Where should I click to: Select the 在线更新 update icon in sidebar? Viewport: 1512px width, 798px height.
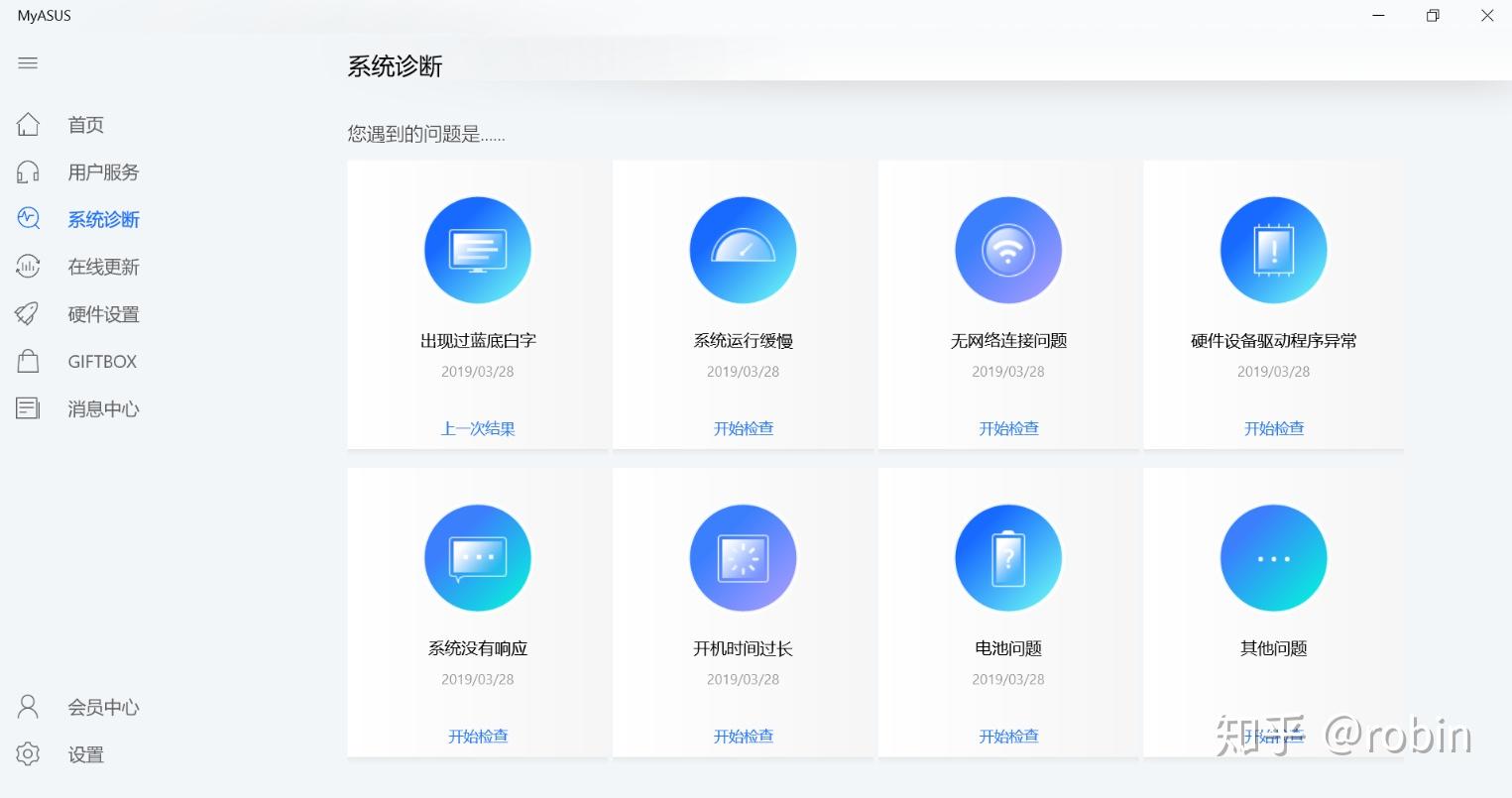click(x=27, y=266)
